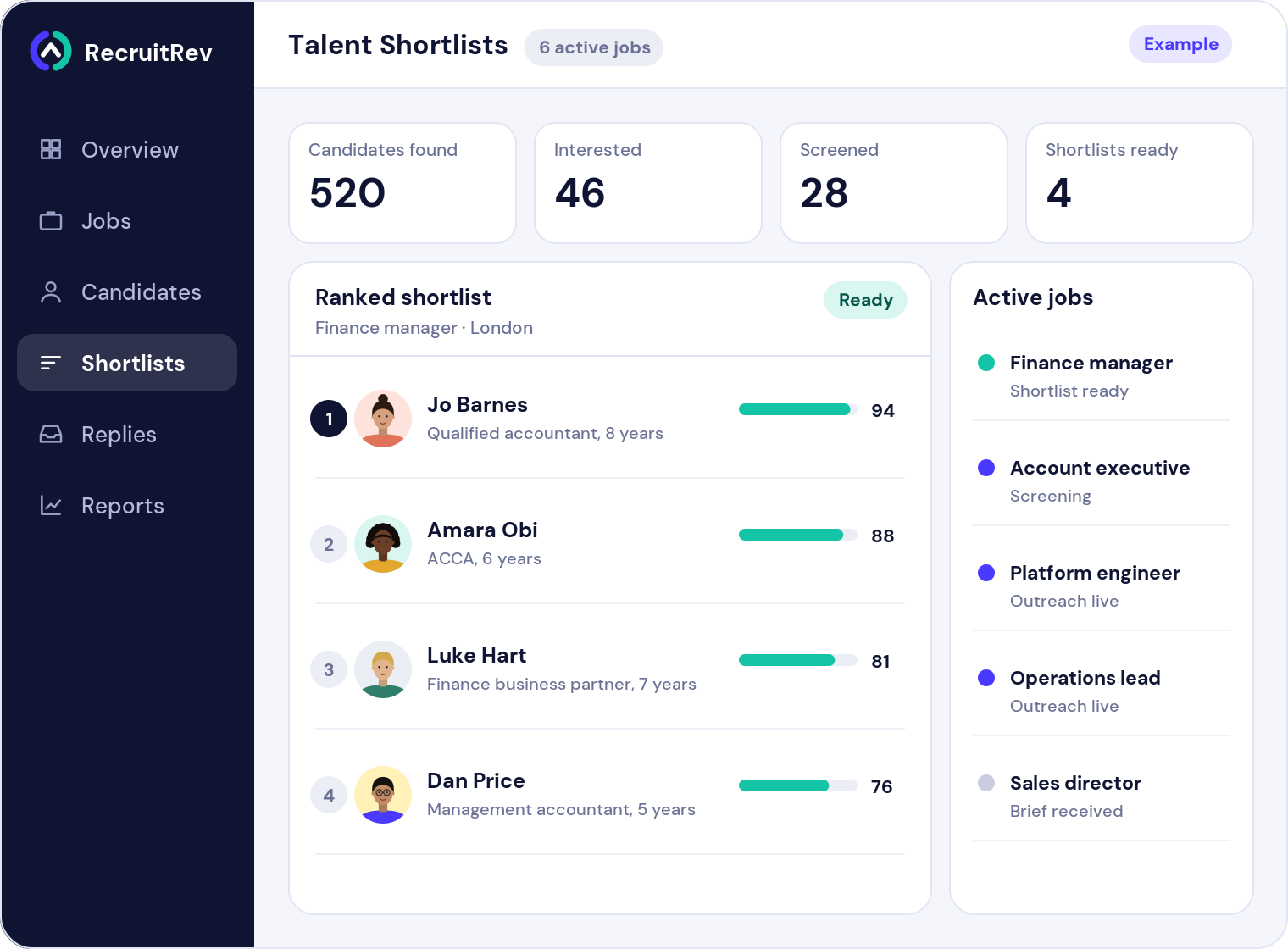Click the Replies inbox icon
1288x949 pixels.
point(51,435)
